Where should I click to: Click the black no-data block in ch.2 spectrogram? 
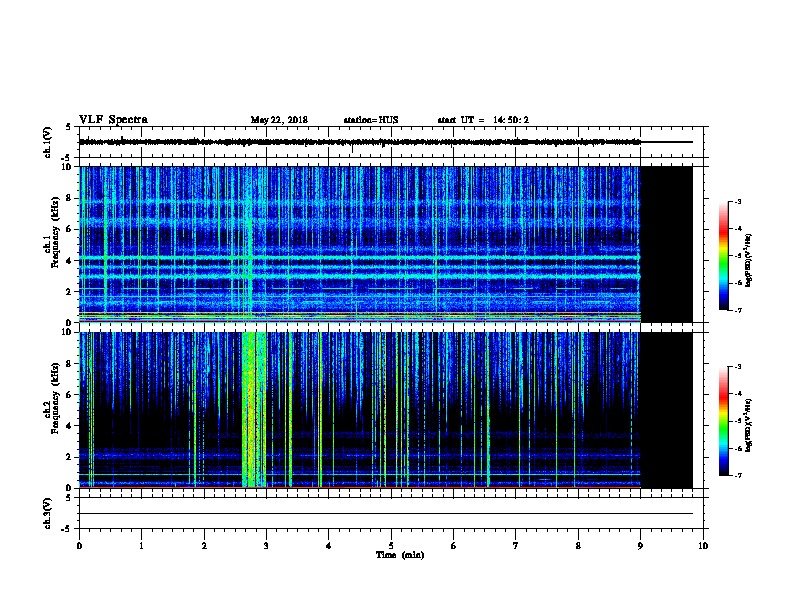click(x=666, y=410)
